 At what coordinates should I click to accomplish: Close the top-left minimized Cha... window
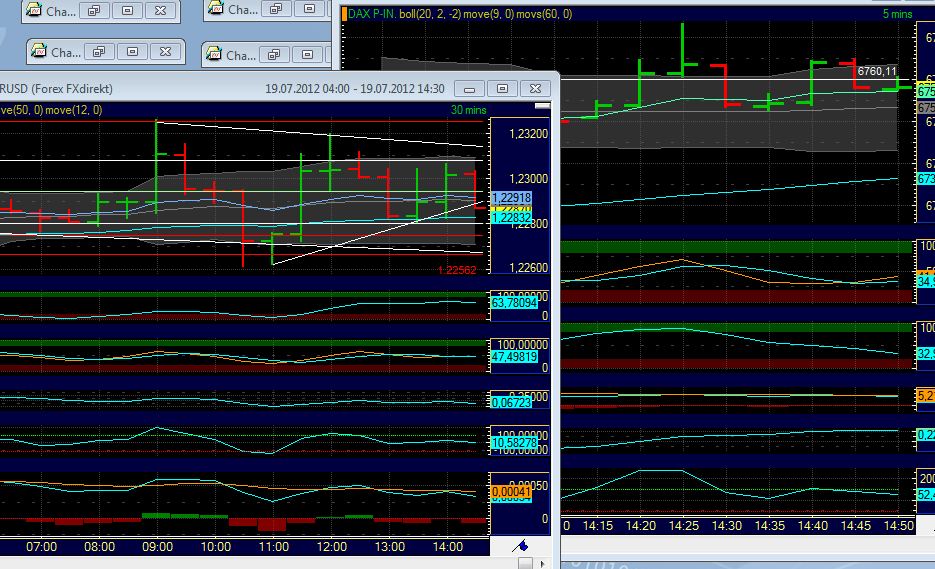[x=160, y=11]
